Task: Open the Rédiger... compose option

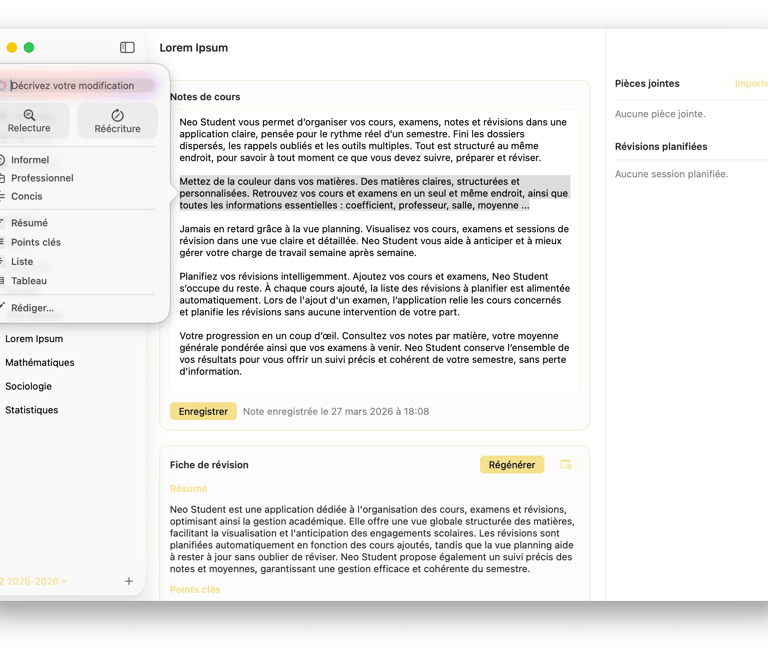Action: (32, 308)
